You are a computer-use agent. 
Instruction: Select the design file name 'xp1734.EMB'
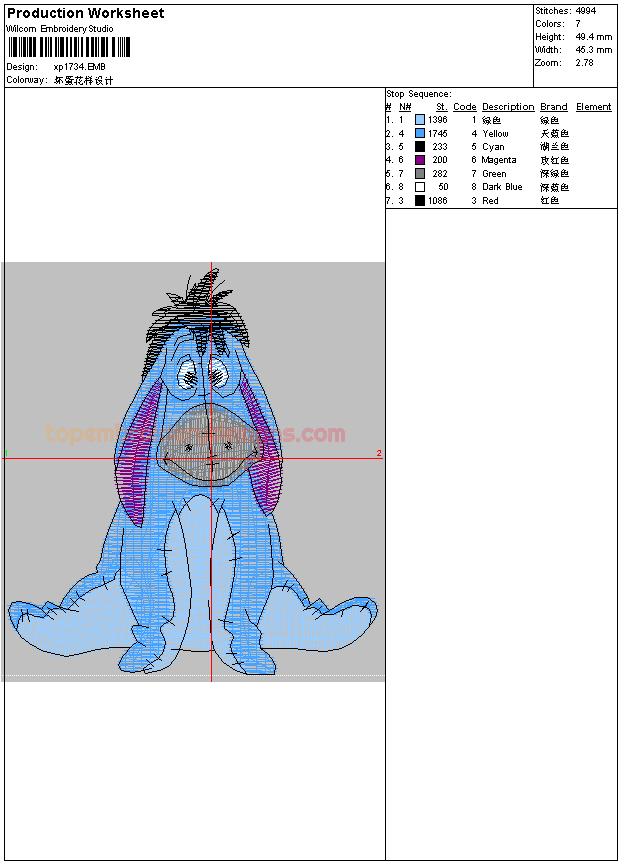coord(80,67)
